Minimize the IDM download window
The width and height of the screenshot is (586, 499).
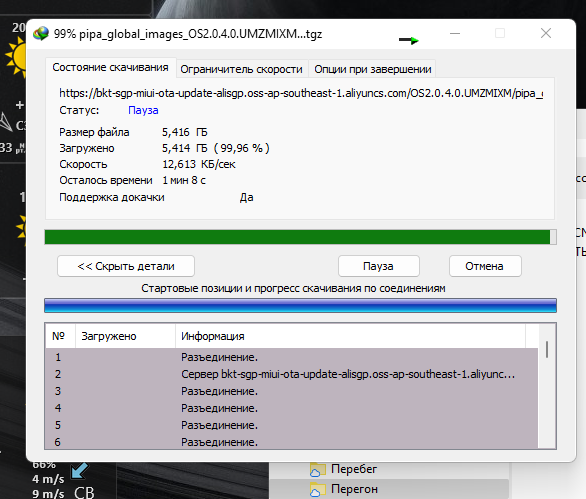click(455, 33)
